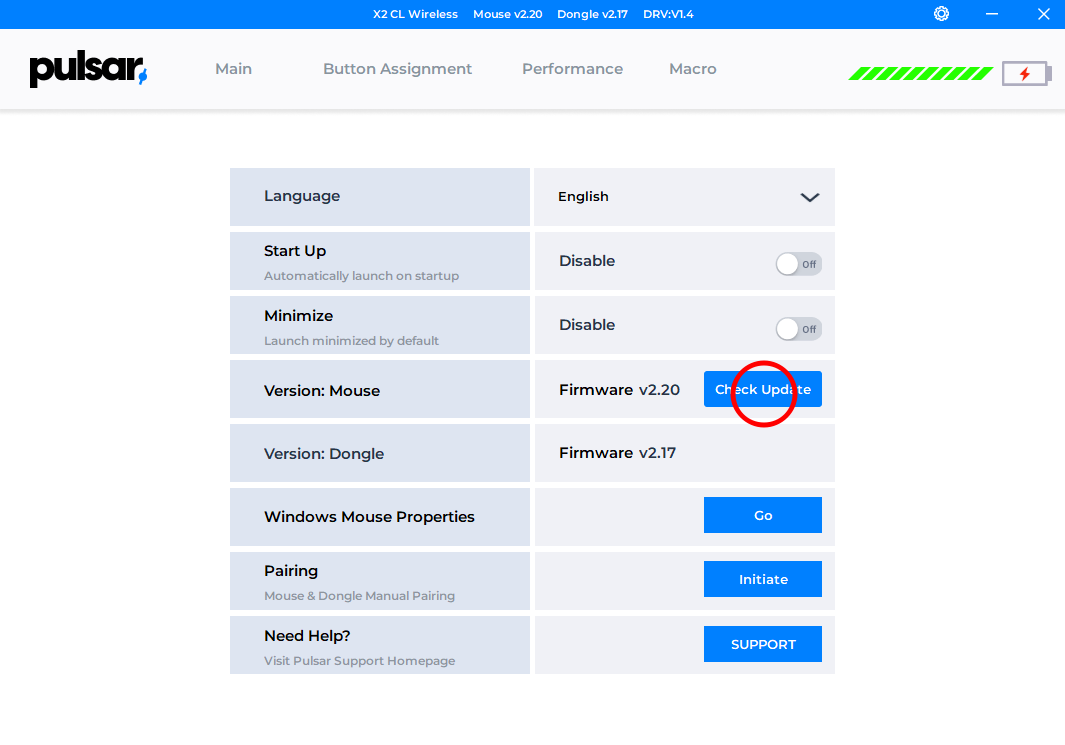Click Go for Windows Mouse Properties

click(763, 515)
